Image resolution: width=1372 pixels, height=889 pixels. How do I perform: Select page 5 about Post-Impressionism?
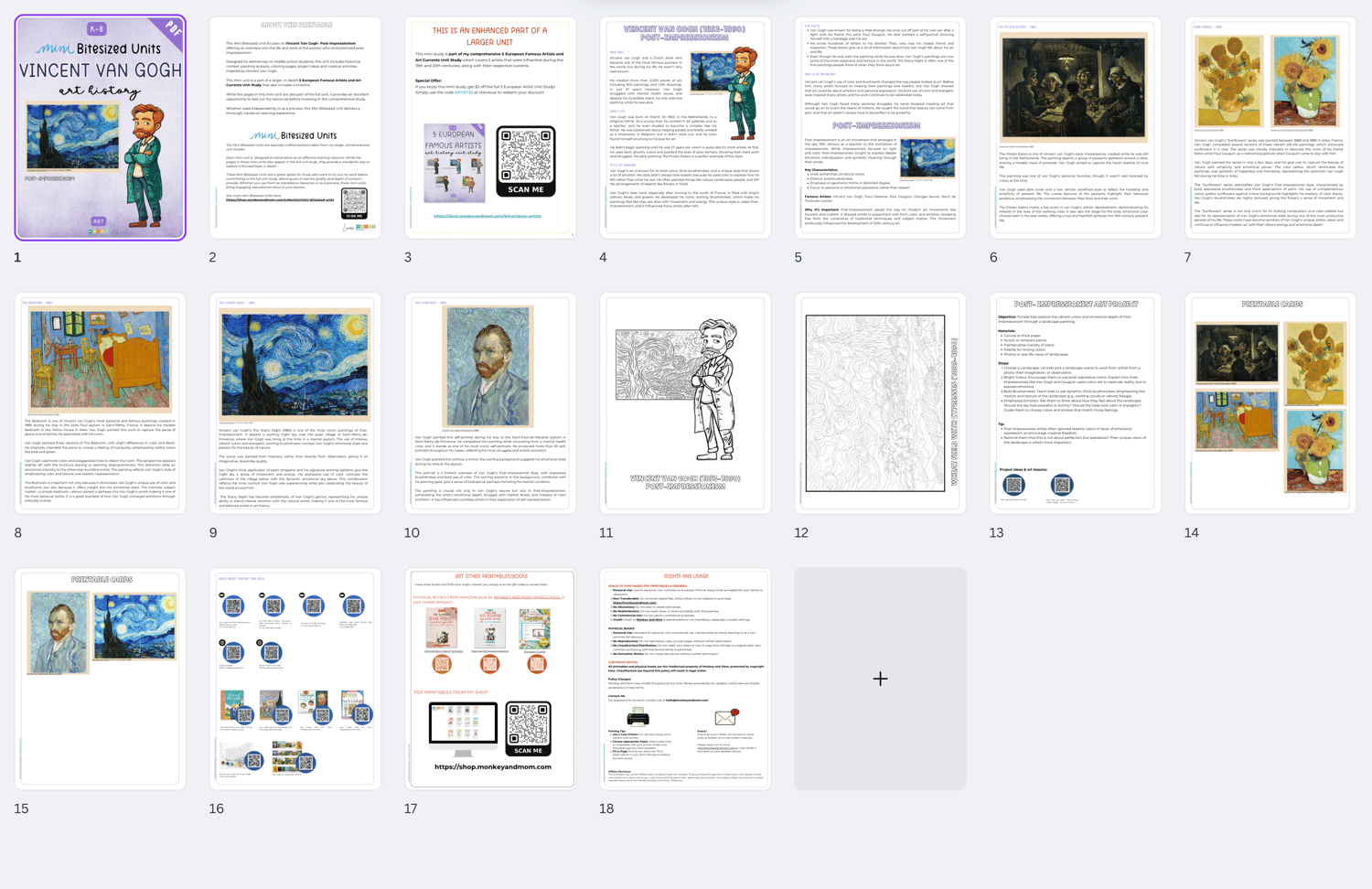coord(880,128)
